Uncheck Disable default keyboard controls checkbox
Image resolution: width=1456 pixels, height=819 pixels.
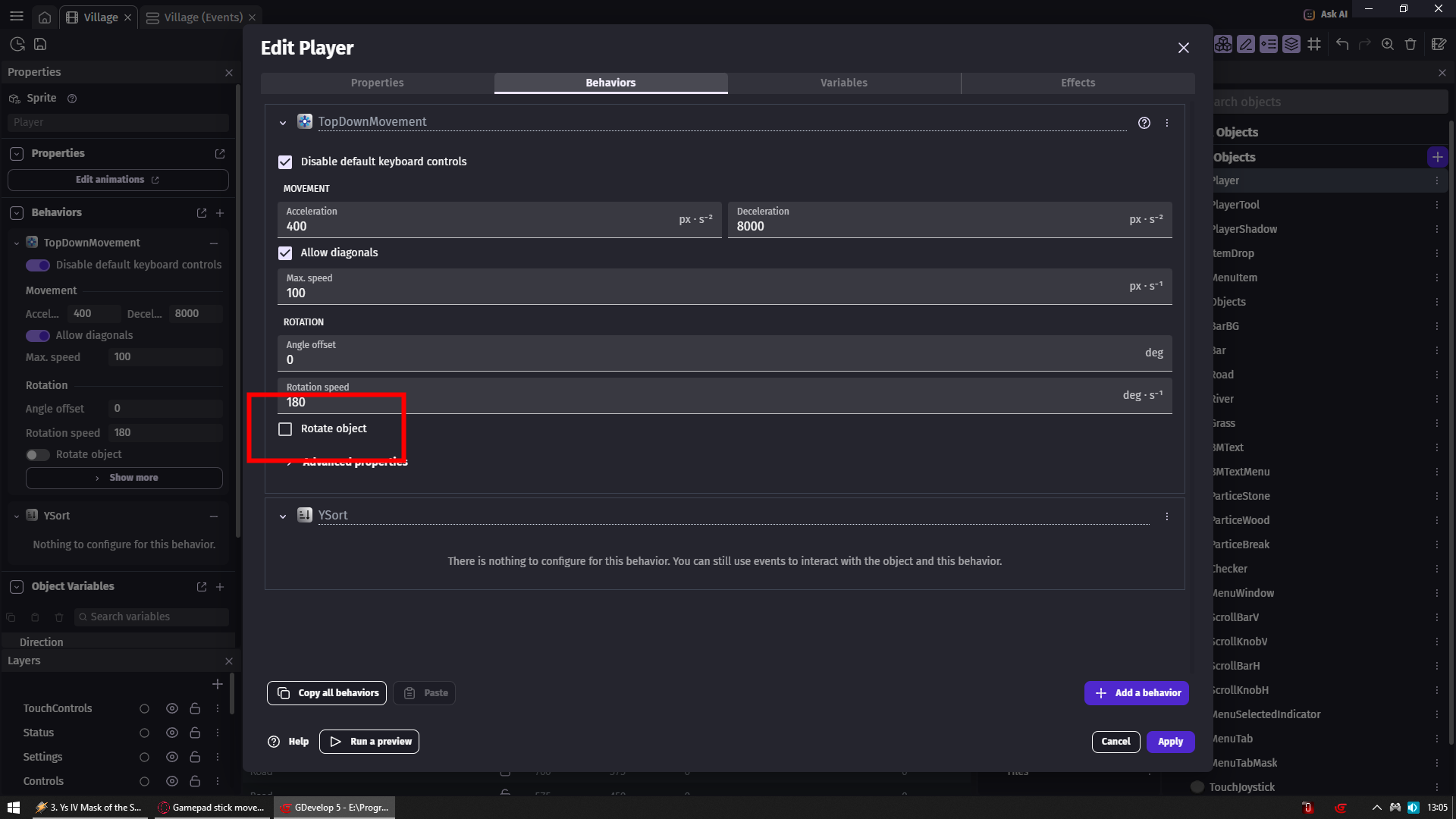click(285, 162)
